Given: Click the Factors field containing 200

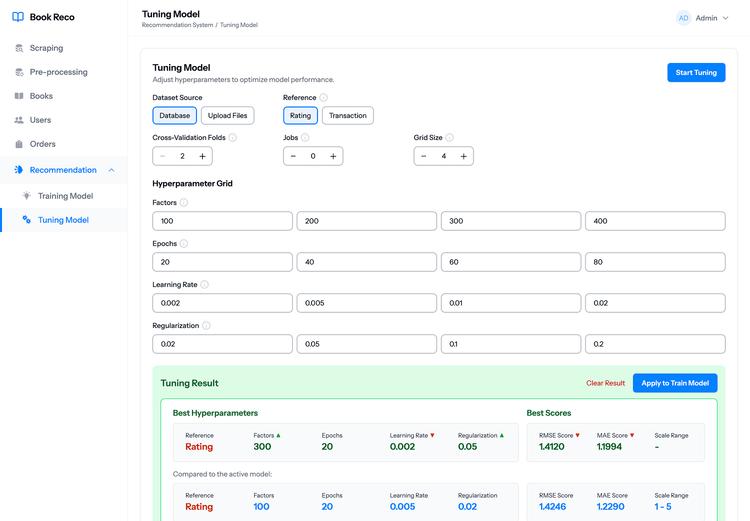Looking at the screenshot, I should (366, 221).
